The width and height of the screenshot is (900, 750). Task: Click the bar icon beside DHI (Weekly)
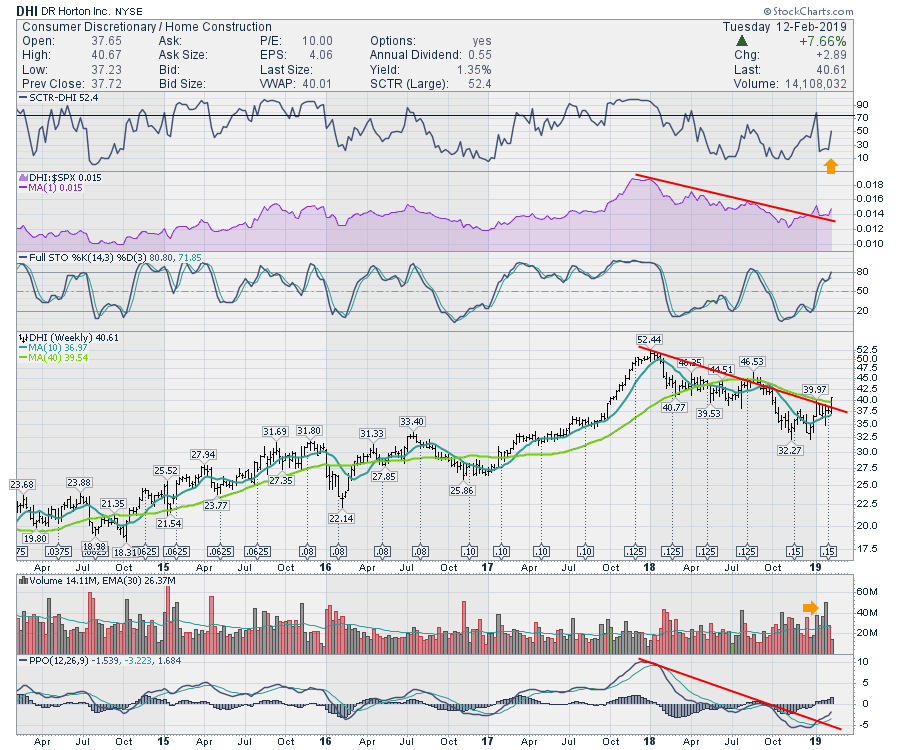coord(23,337)
